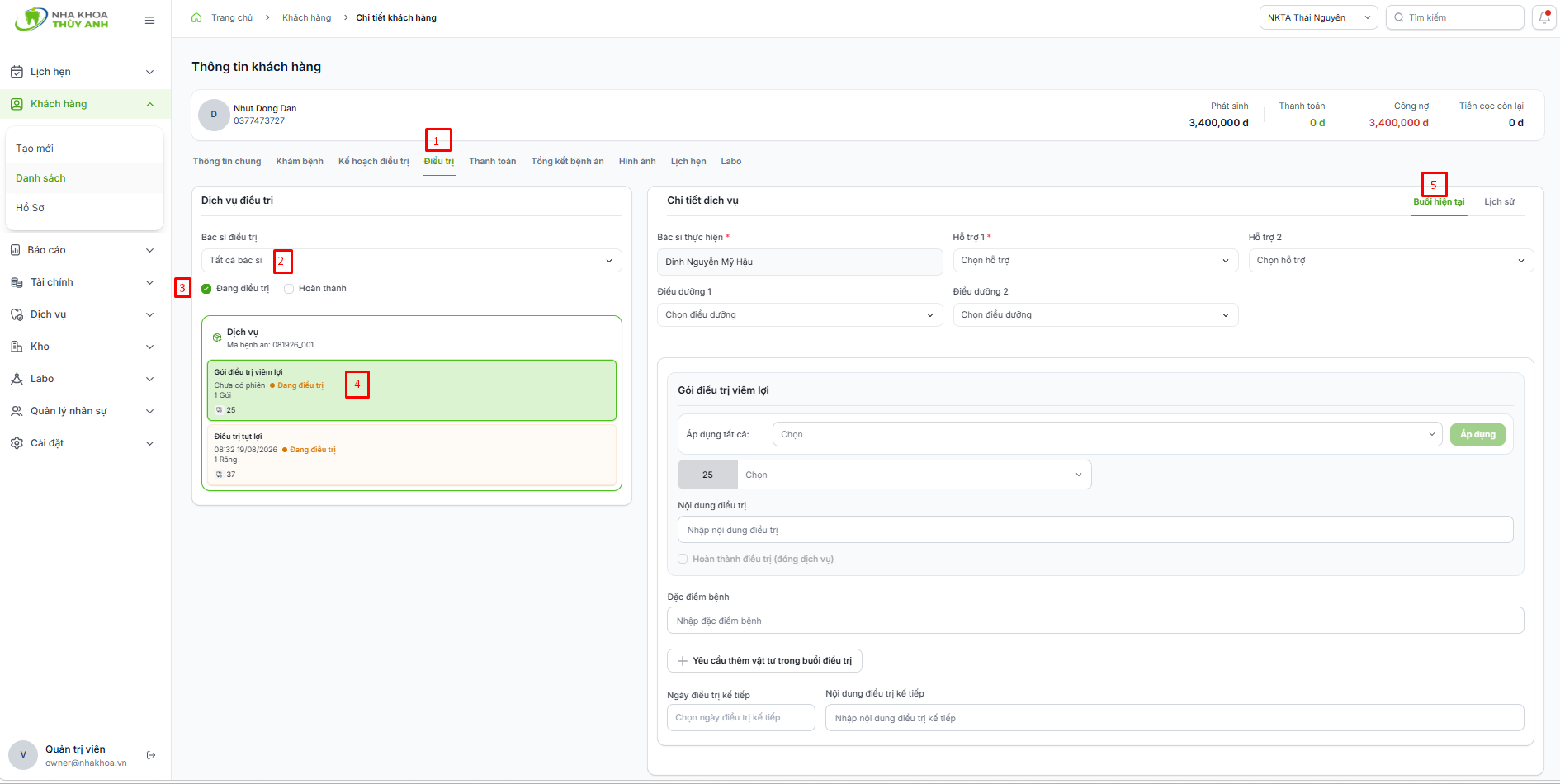Go to Khách hàng breadcrumb link

click(x=306, y=17)
